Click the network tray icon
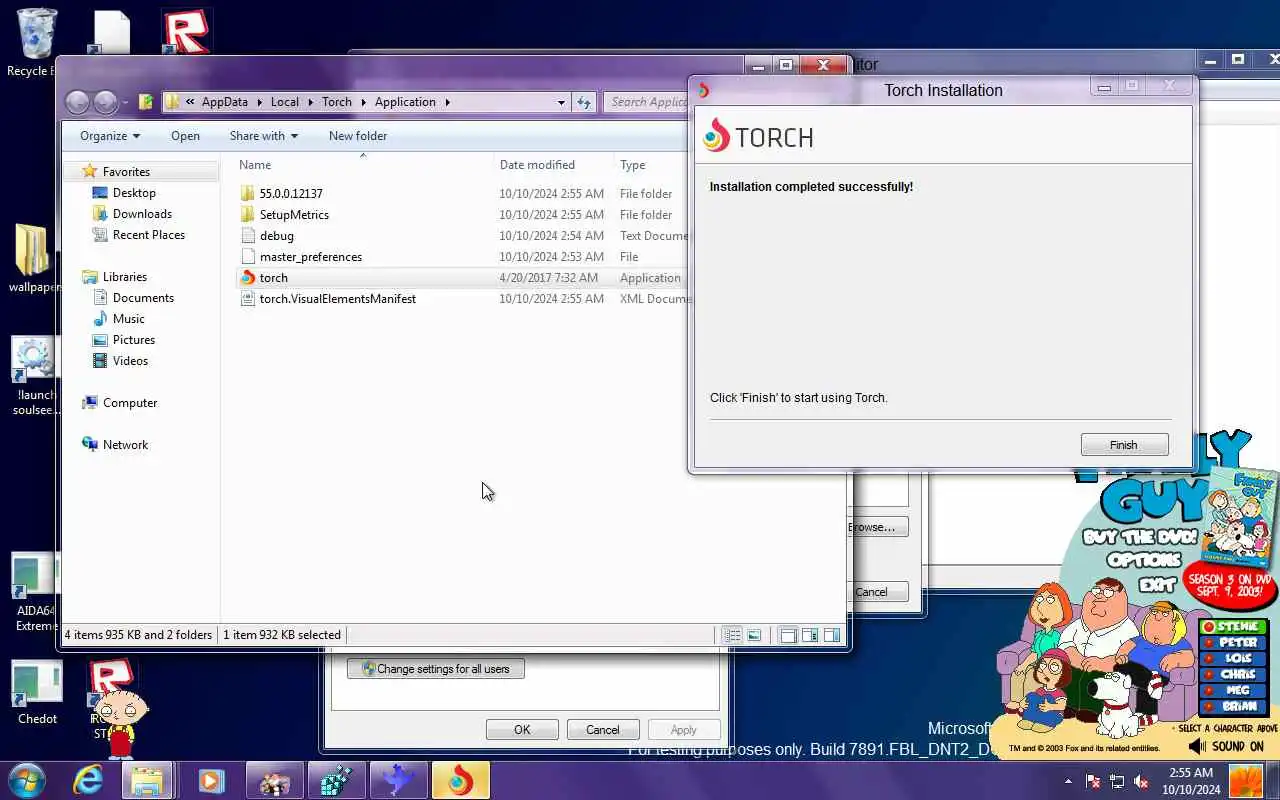The height and width of the screenshot is (800, 1280). [x=1117, y=781]
